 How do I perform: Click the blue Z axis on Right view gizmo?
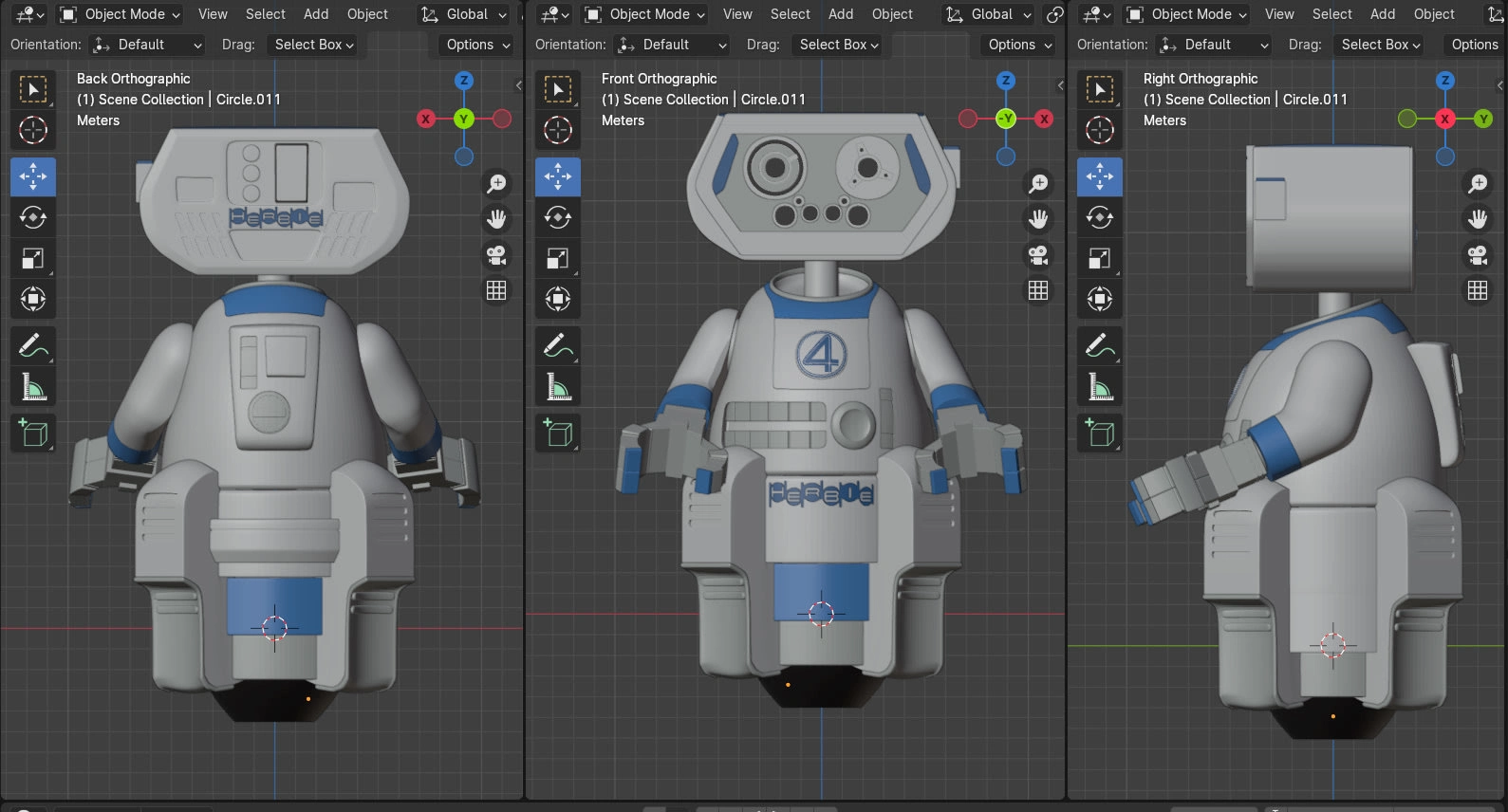[1444, 81]
